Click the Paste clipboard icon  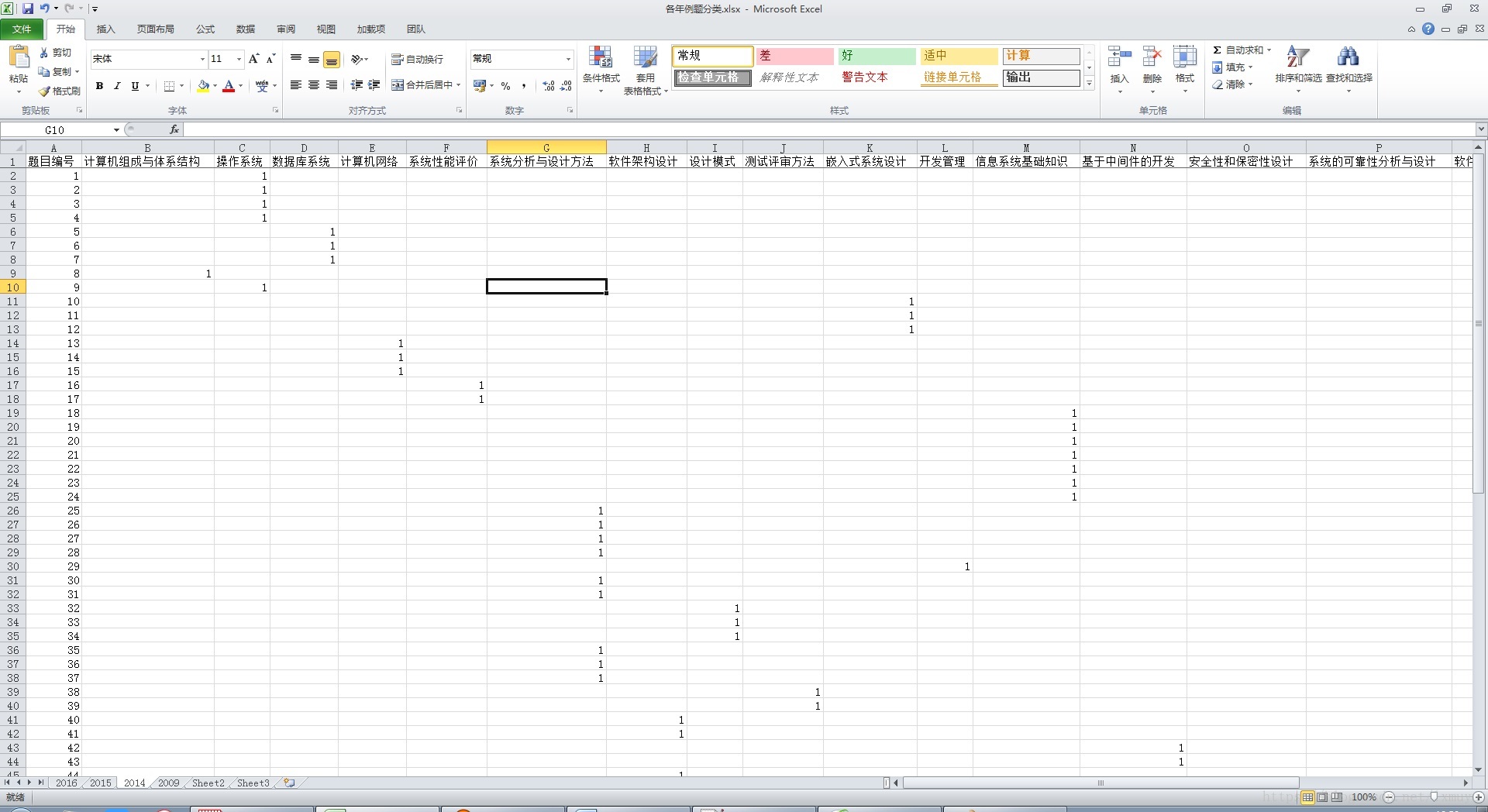(18, 58)
